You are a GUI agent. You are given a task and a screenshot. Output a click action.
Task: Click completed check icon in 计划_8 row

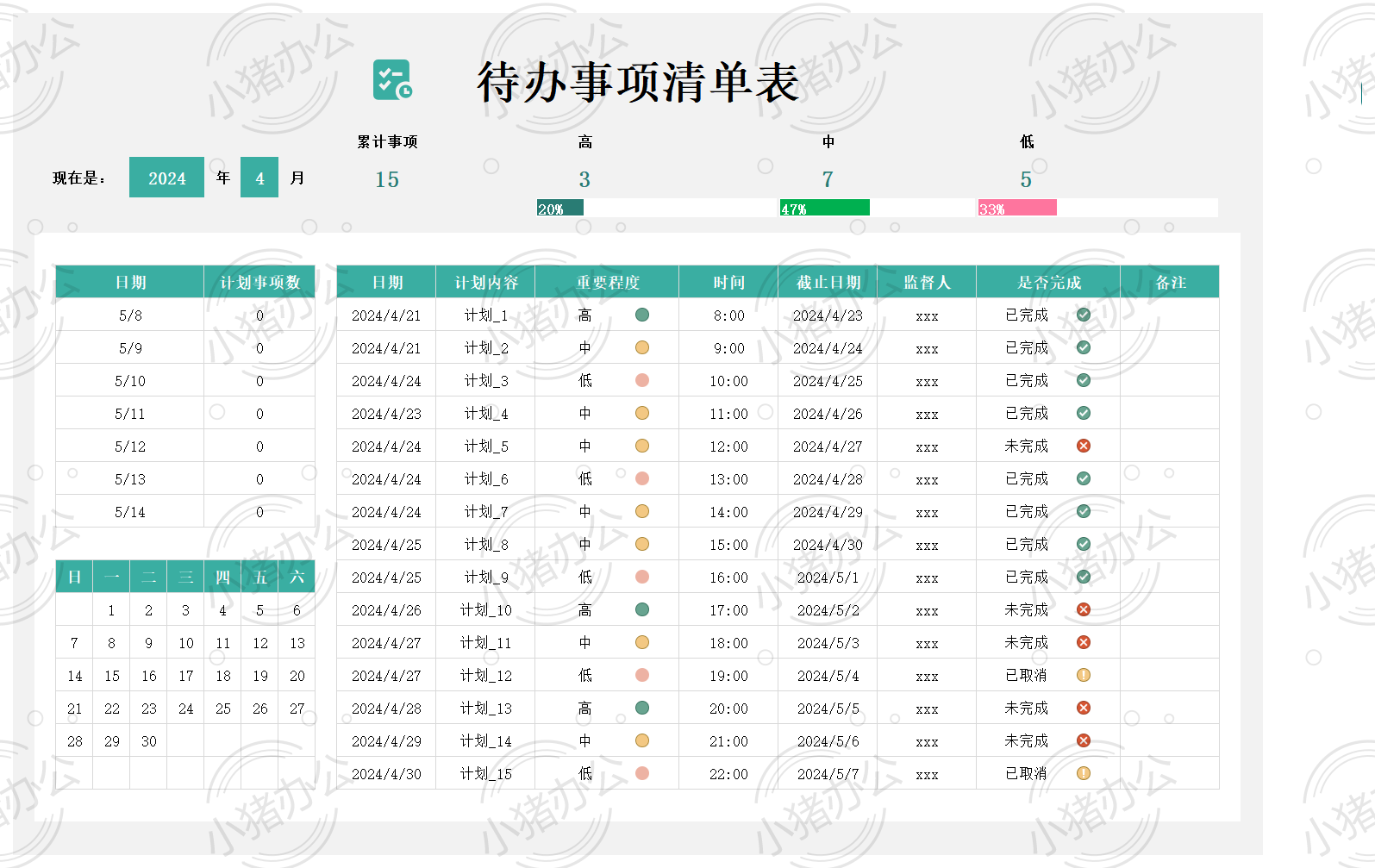[1084, 544]
